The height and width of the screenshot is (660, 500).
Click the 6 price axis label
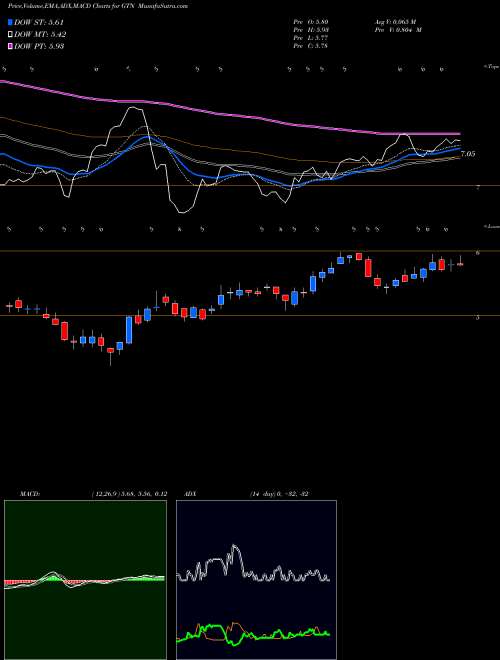(477, 253)
